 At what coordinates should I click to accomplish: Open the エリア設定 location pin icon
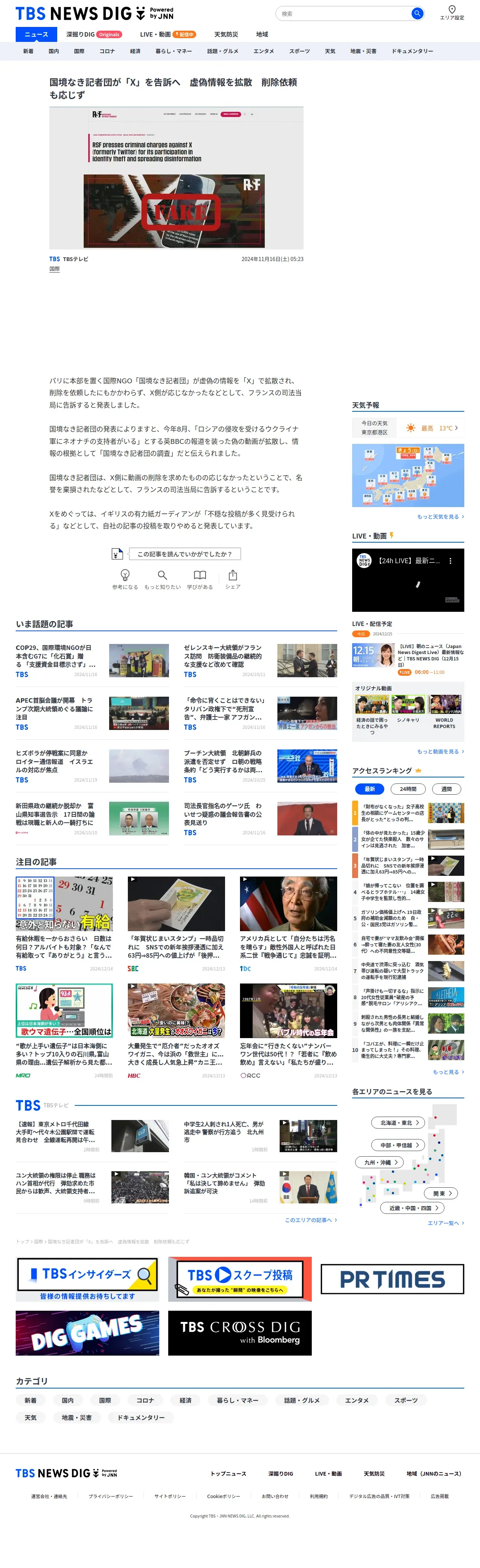click(x=452, y=9)
